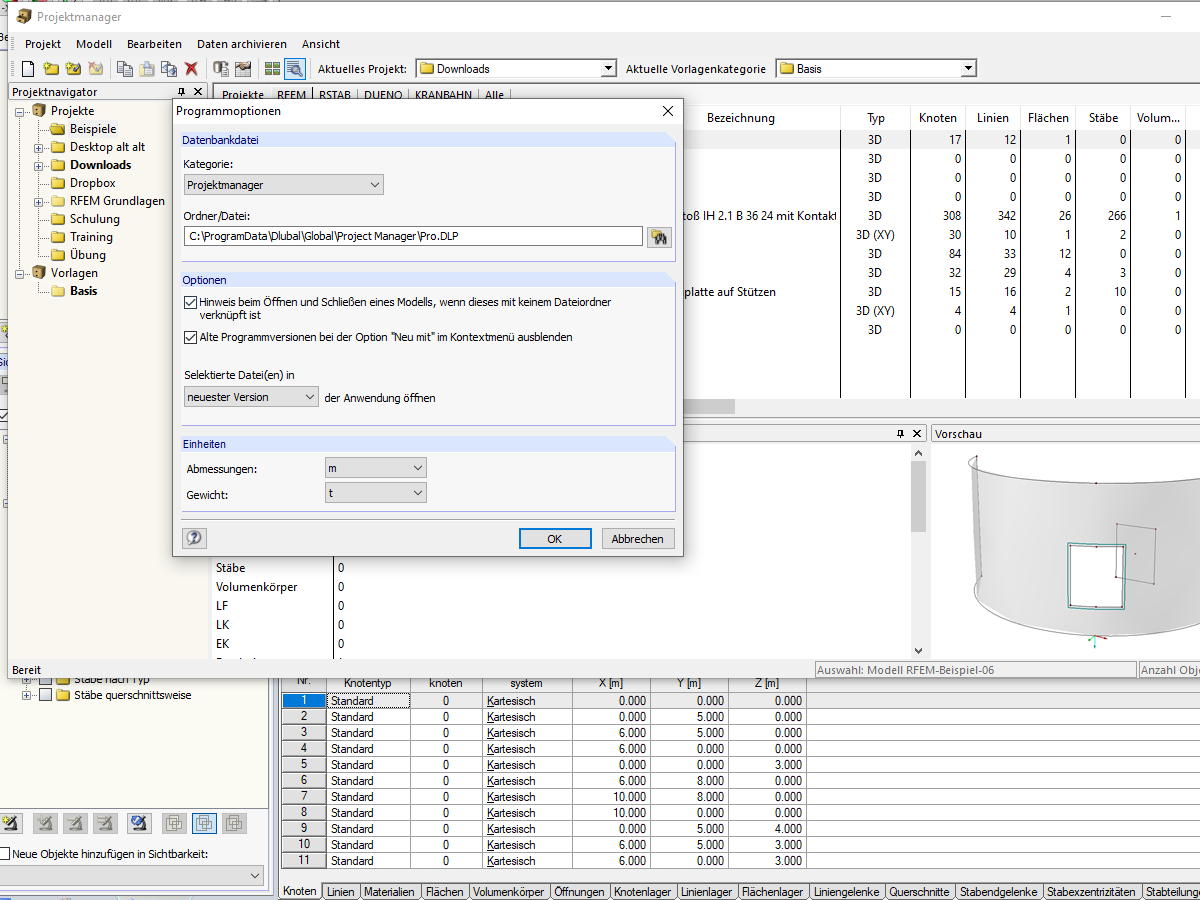
Task: Select the Beispiele folder in tree
Action: pos(93,129)
